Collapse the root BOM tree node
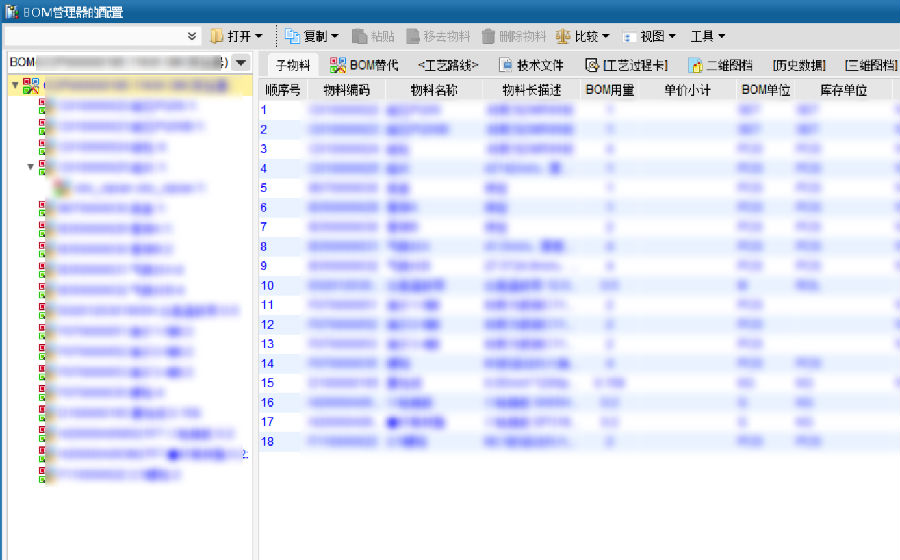 point(15,85)
